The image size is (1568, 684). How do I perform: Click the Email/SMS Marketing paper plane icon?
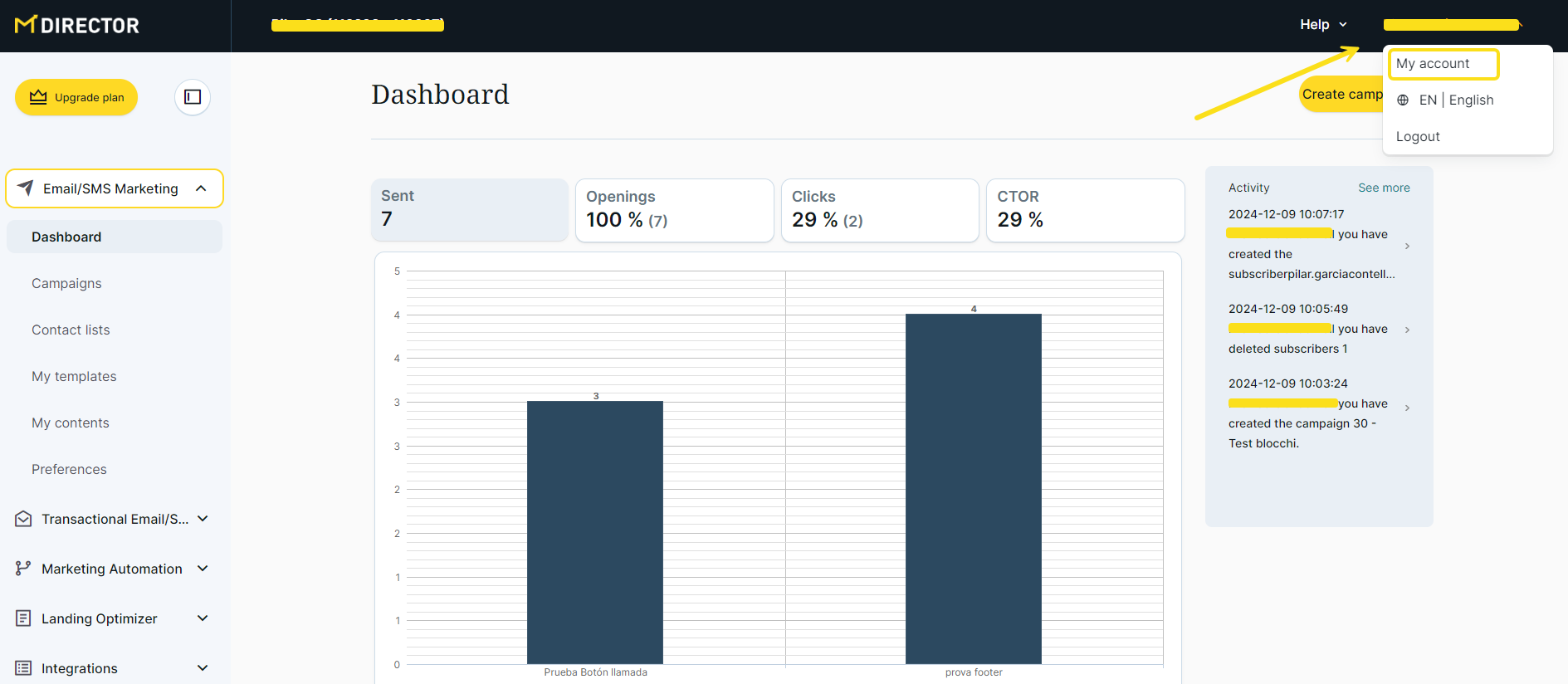point(26,188)
